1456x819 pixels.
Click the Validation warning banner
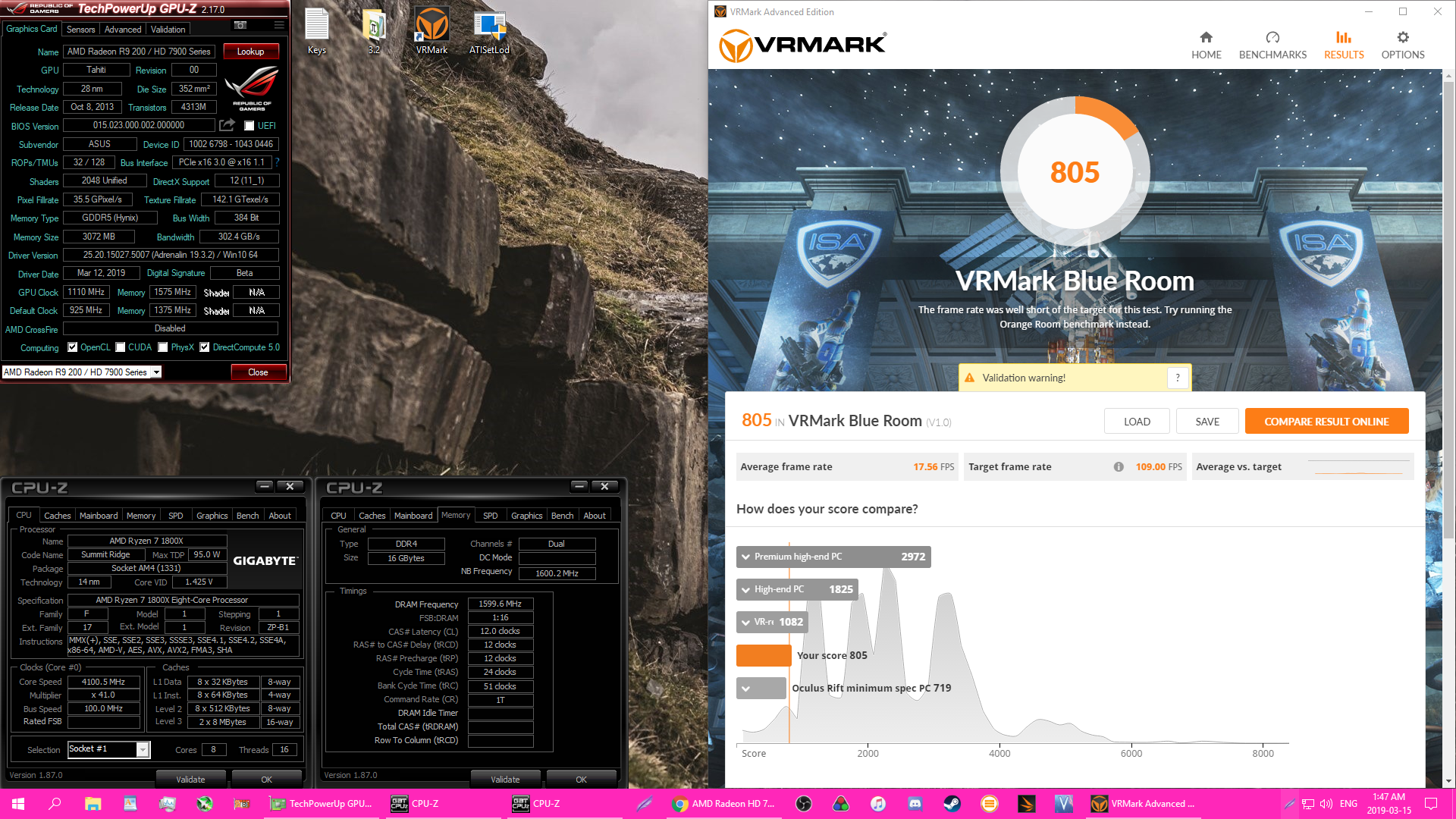pos(1075,378)
